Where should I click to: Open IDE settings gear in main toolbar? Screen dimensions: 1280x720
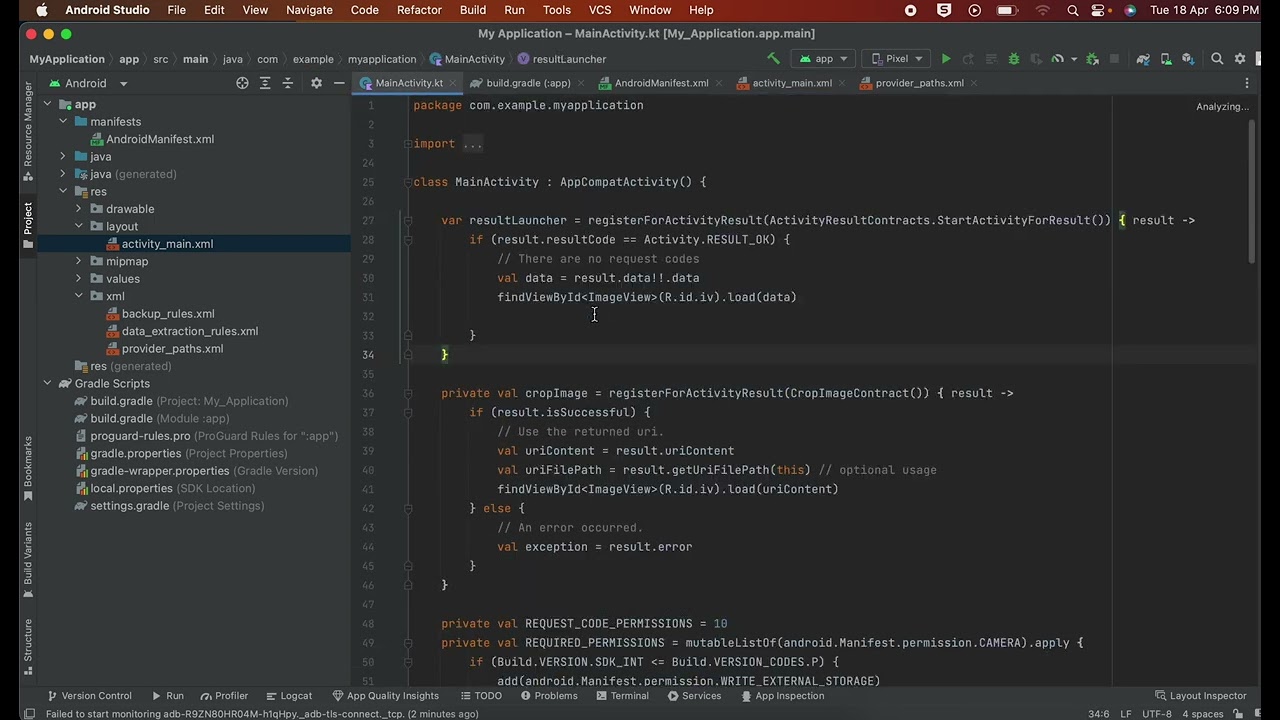(1240, 59)
